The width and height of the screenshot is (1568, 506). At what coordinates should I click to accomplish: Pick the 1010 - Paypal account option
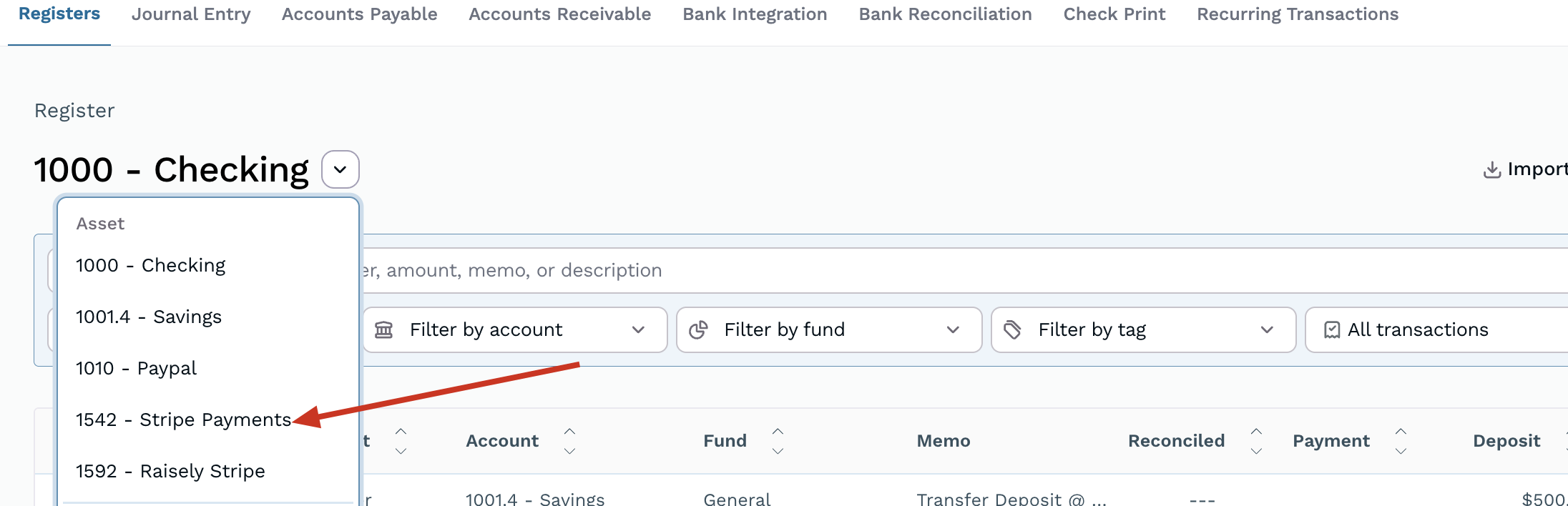[136, 368]
